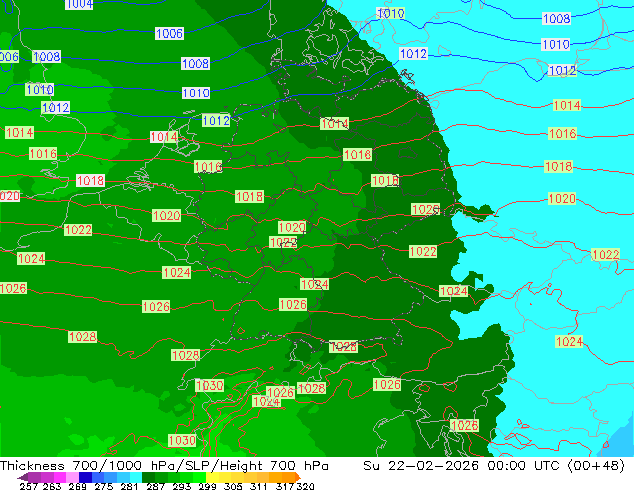This screenshot has width=634, height=490.
Task: Pick the darkest green legend swatch
Action: coord(148,477)
